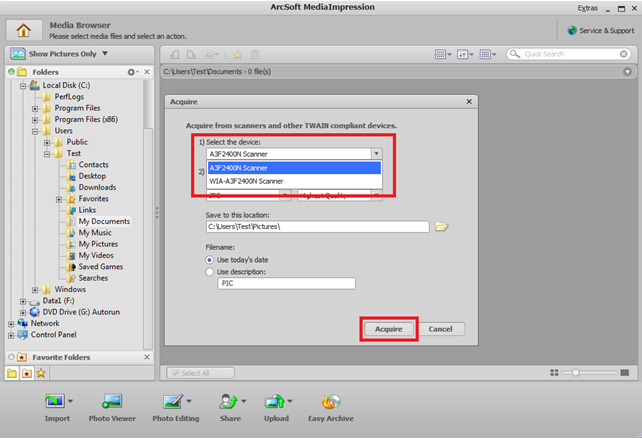This screenshot has width=642, height=439.
Task: Collapse the Test folder
Action: coord(47,154)
